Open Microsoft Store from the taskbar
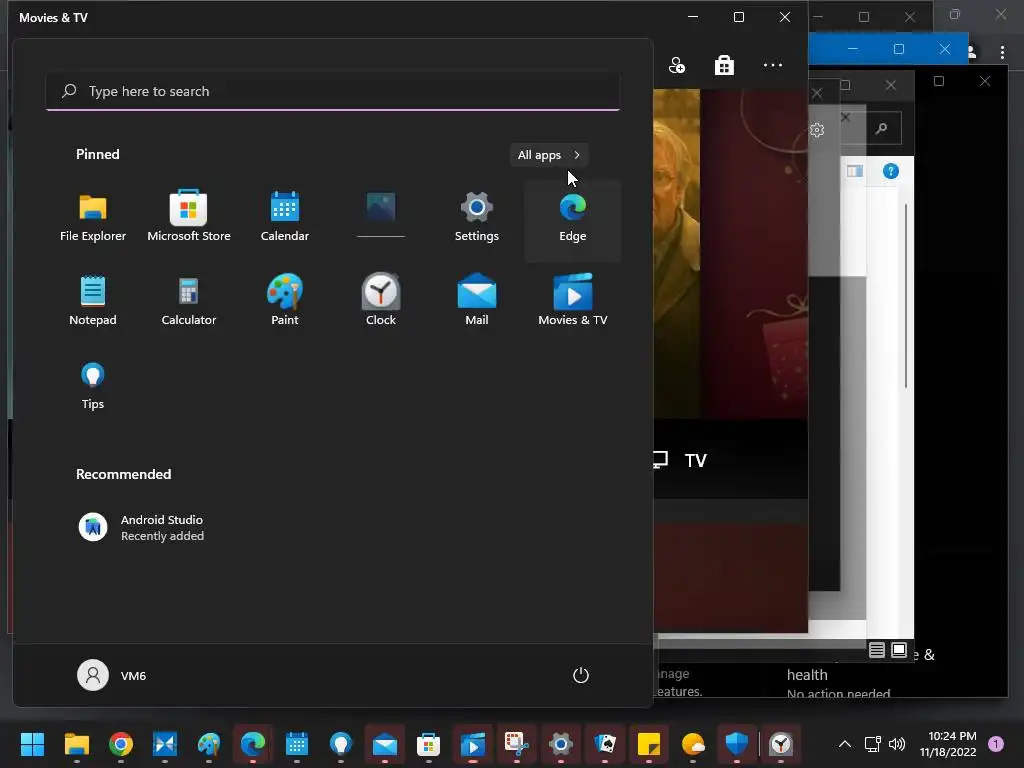The width and height of the screenshot is (1024, 768). tap(428, 744)
